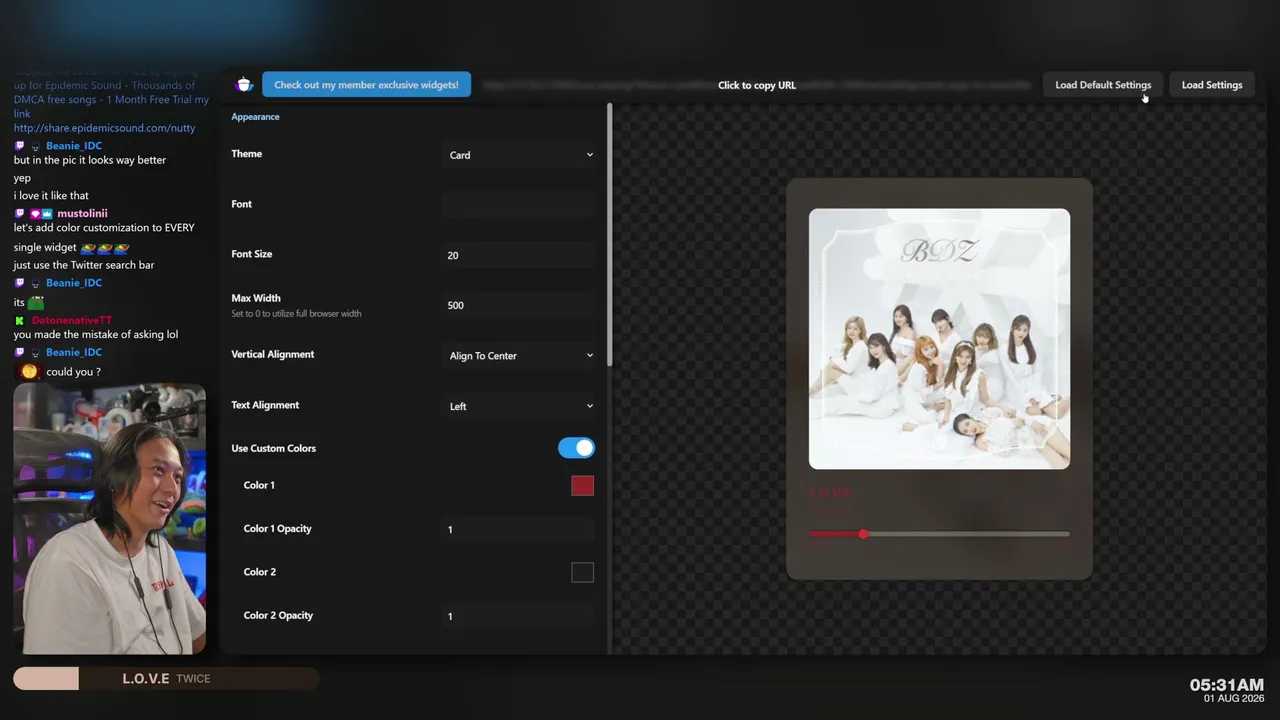Click the settings panel vertical scrollbar
1280x720 pixels.
(609, 235)
